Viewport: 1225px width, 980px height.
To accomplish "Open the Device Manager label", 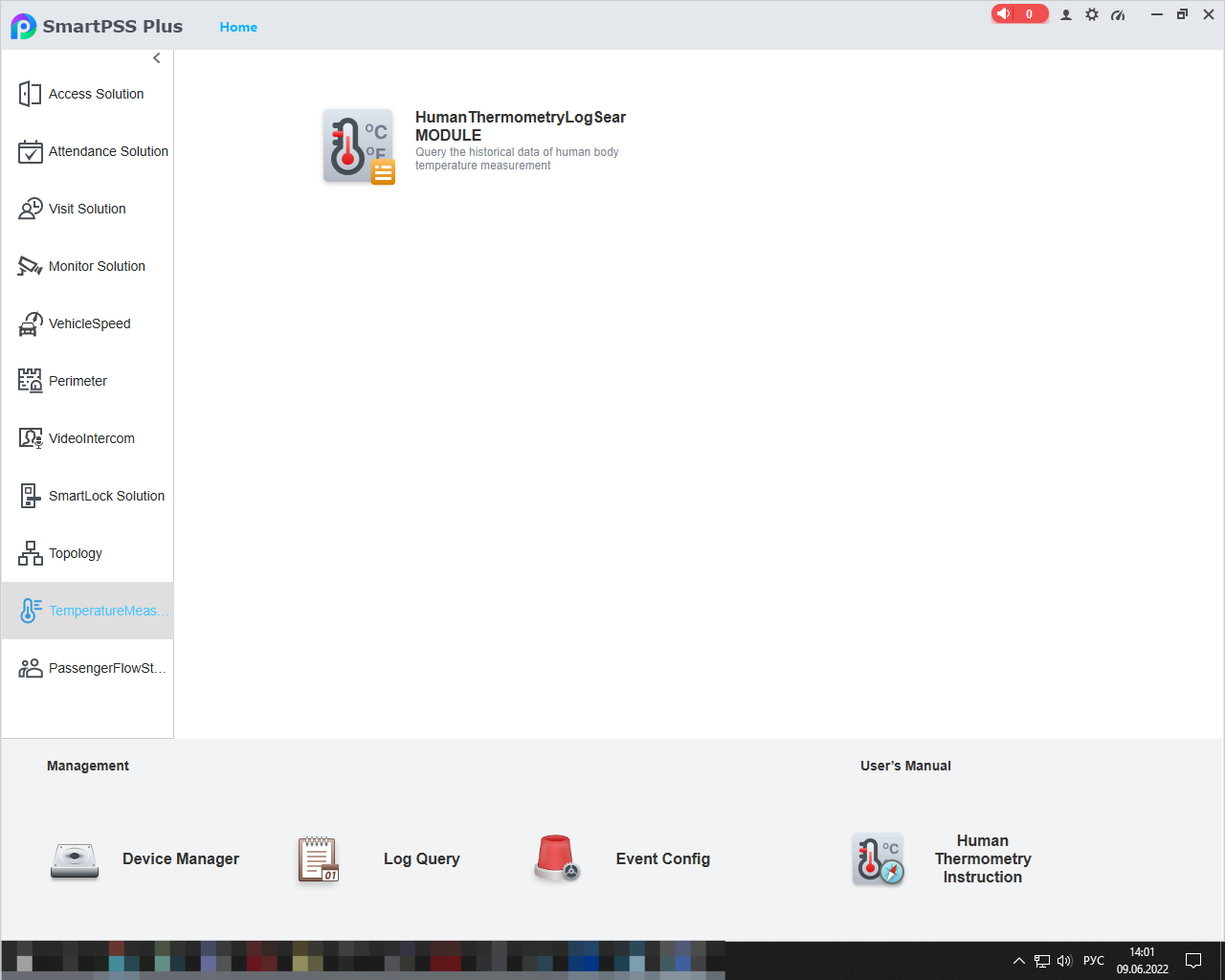I will coord(181,859).
